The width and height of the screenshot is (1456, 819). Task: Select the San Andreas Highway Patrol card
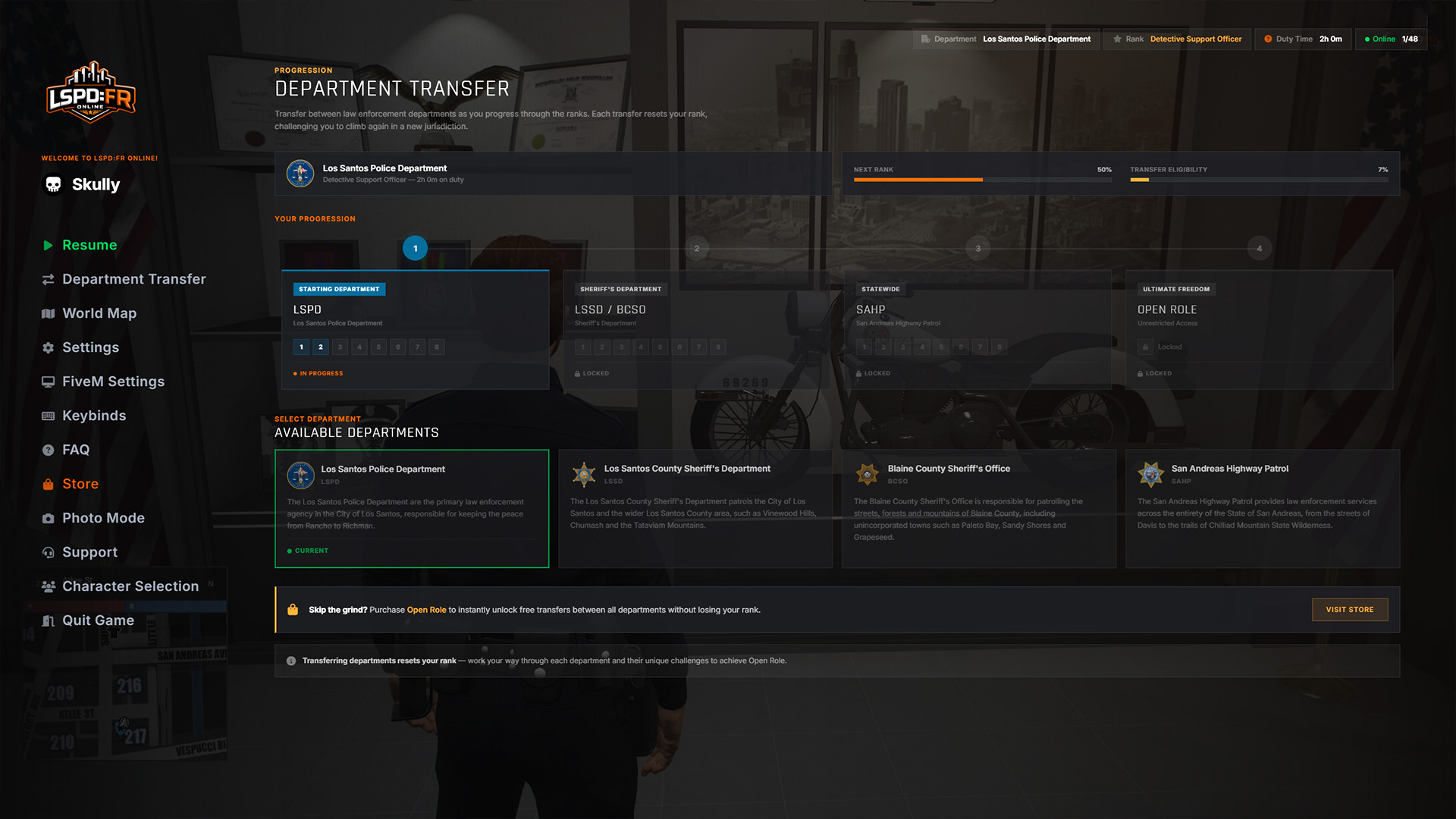[1263, 509]
